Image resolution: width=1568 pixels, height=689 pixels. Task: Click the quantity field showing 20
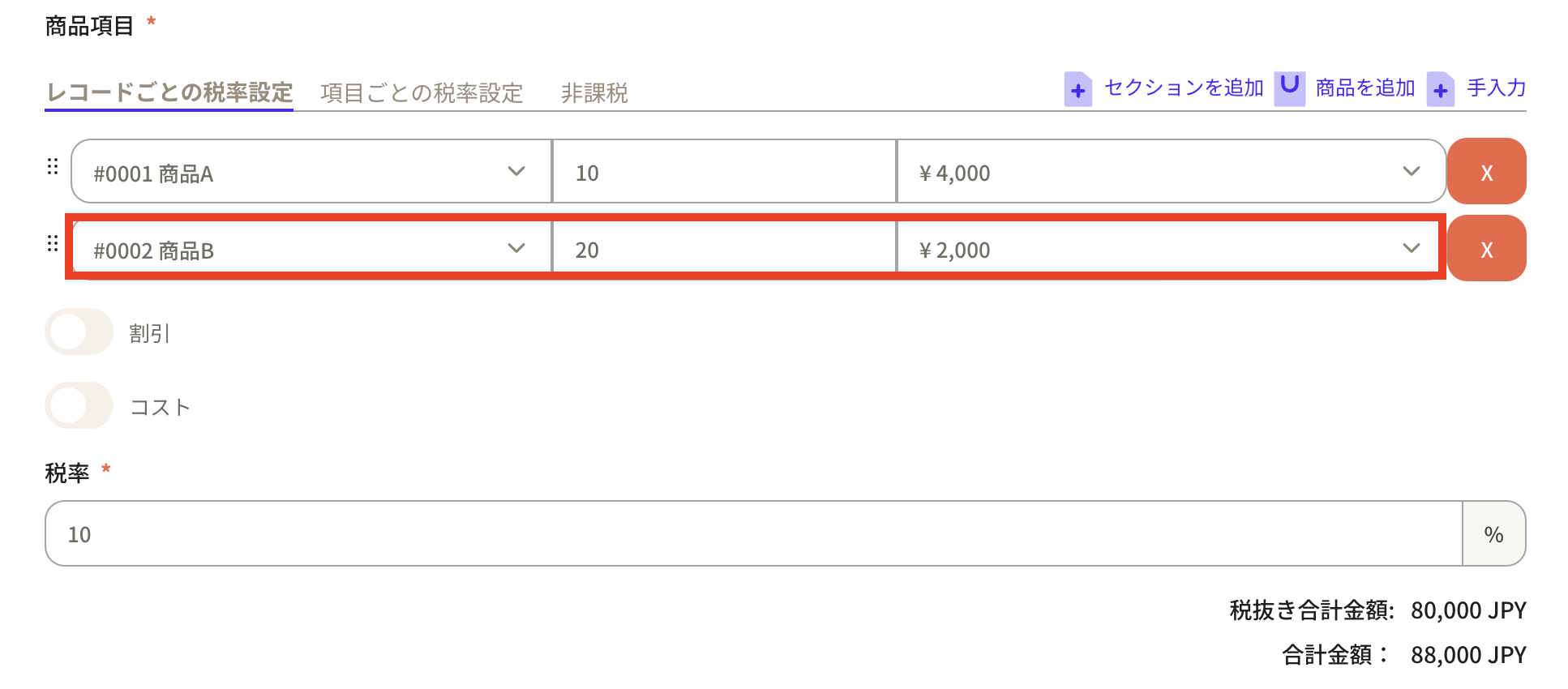[723, 249]
